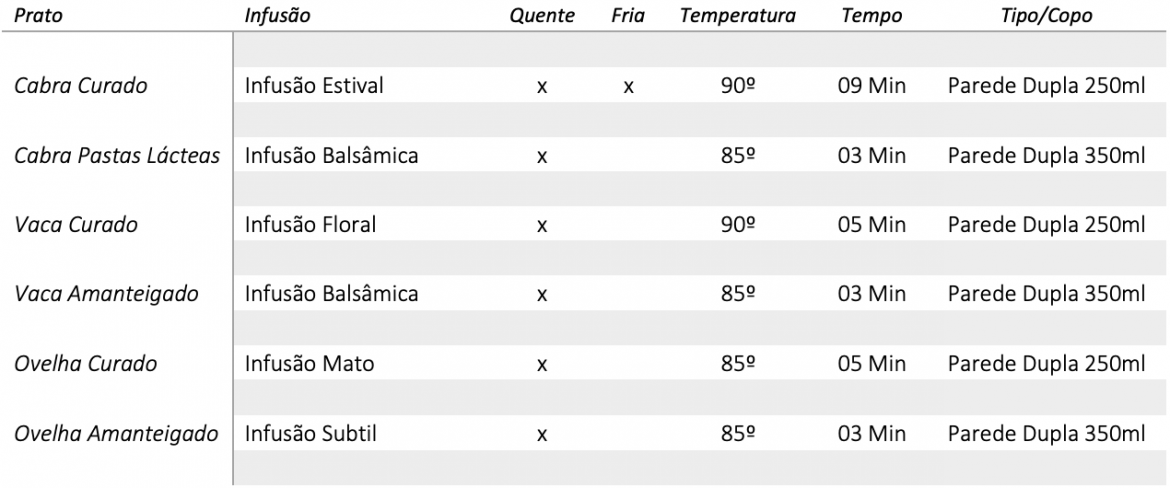Select the Ovelha Curado row label
1170x488 pixels.
[x=85, y=364]
